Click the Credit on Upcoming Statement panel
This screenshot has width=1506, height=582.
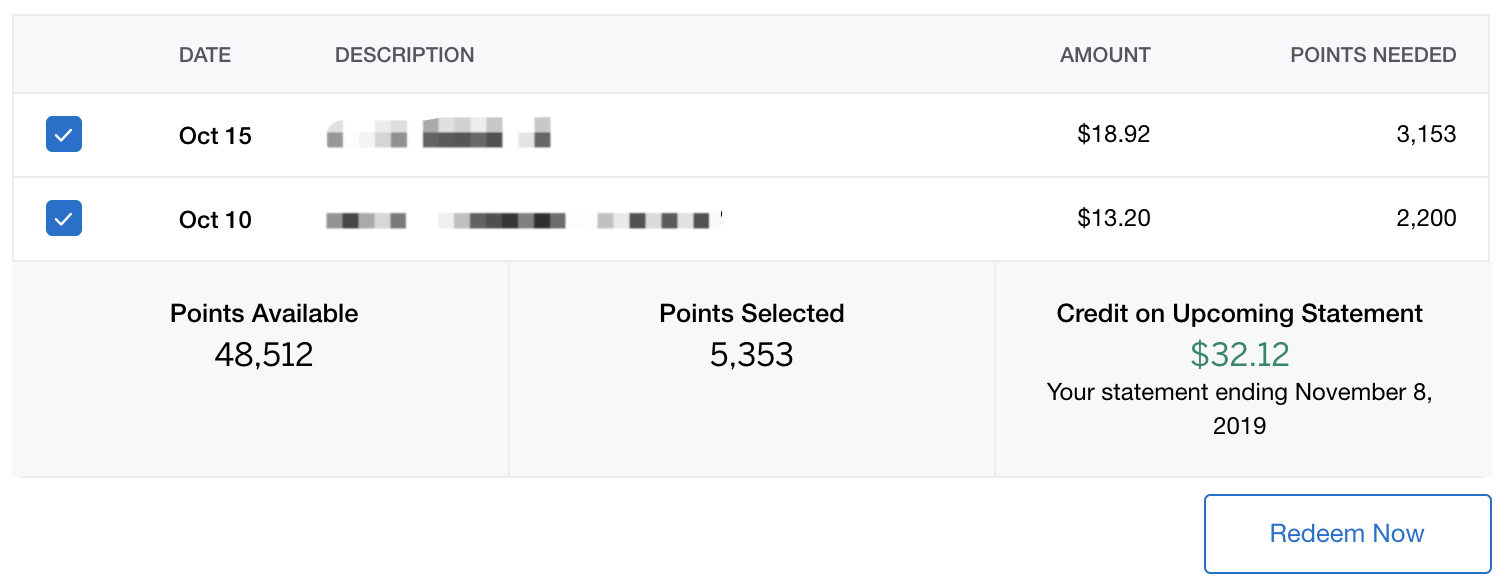[x=1239, y=313]
